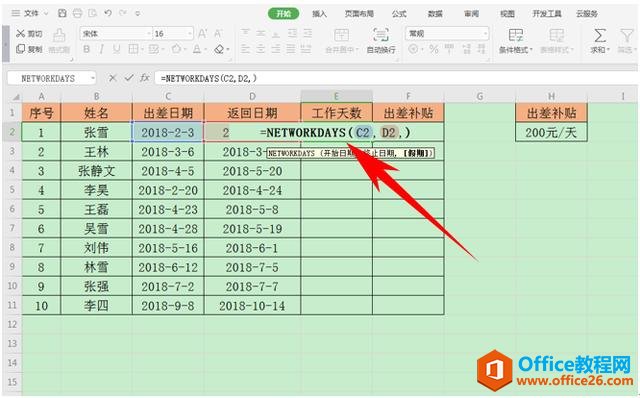
Task: Expand the name box NETWORKDAYS dropdown
Action: click(93, 78)
